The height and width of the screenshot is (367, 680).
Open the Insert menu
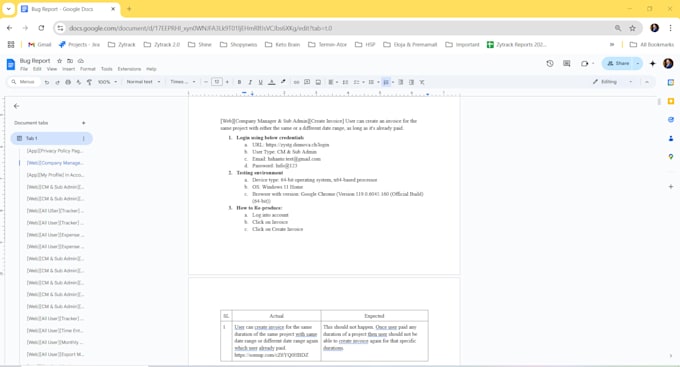(69, 69)
